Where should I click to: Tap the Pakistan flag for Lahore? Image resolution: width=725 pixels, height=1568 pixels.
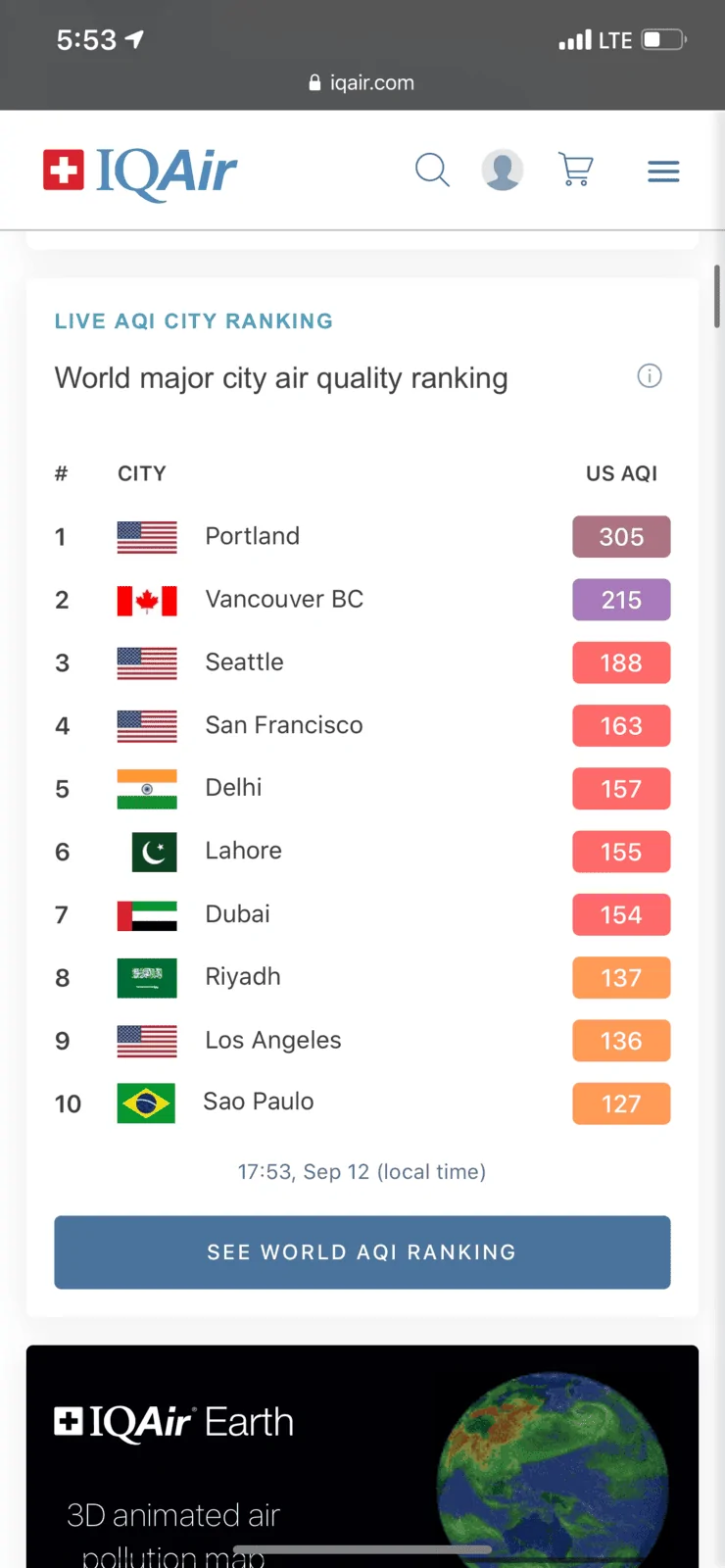coord(155,852)
